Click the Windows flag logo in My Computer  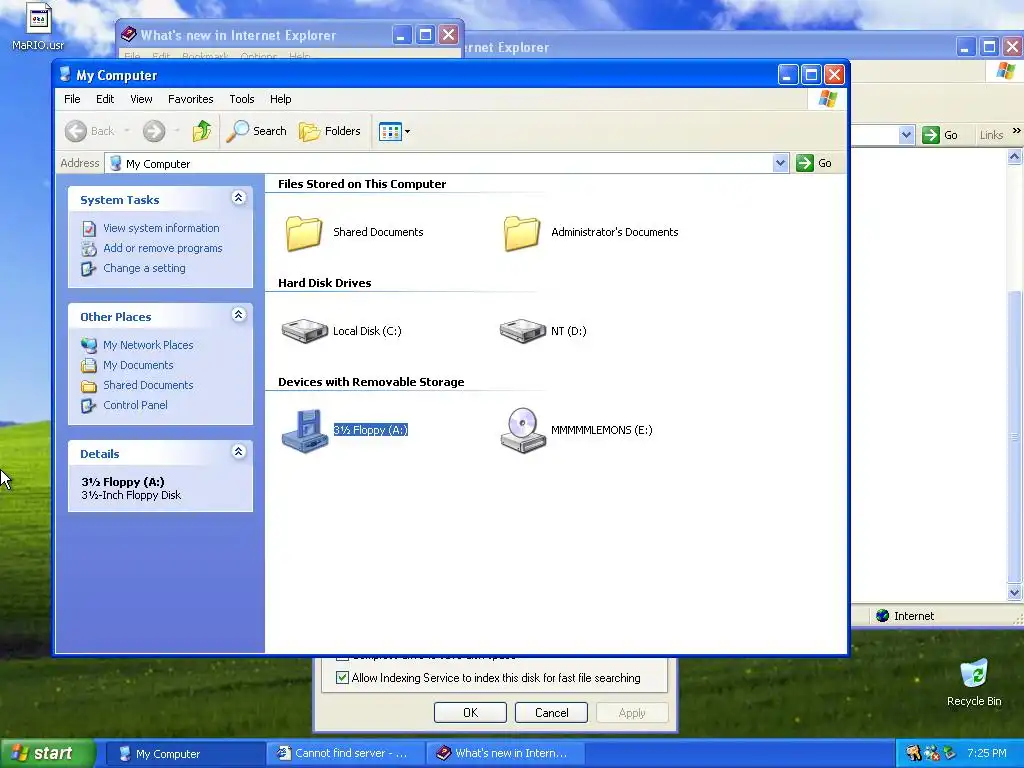pos(827,99)
